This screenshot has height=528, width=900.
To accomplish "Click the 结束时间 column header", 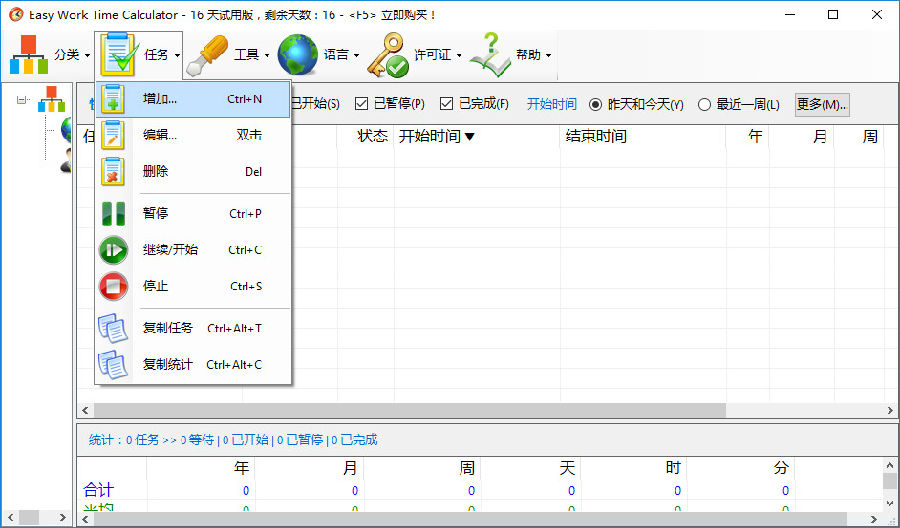I will (x=643, y=137).
